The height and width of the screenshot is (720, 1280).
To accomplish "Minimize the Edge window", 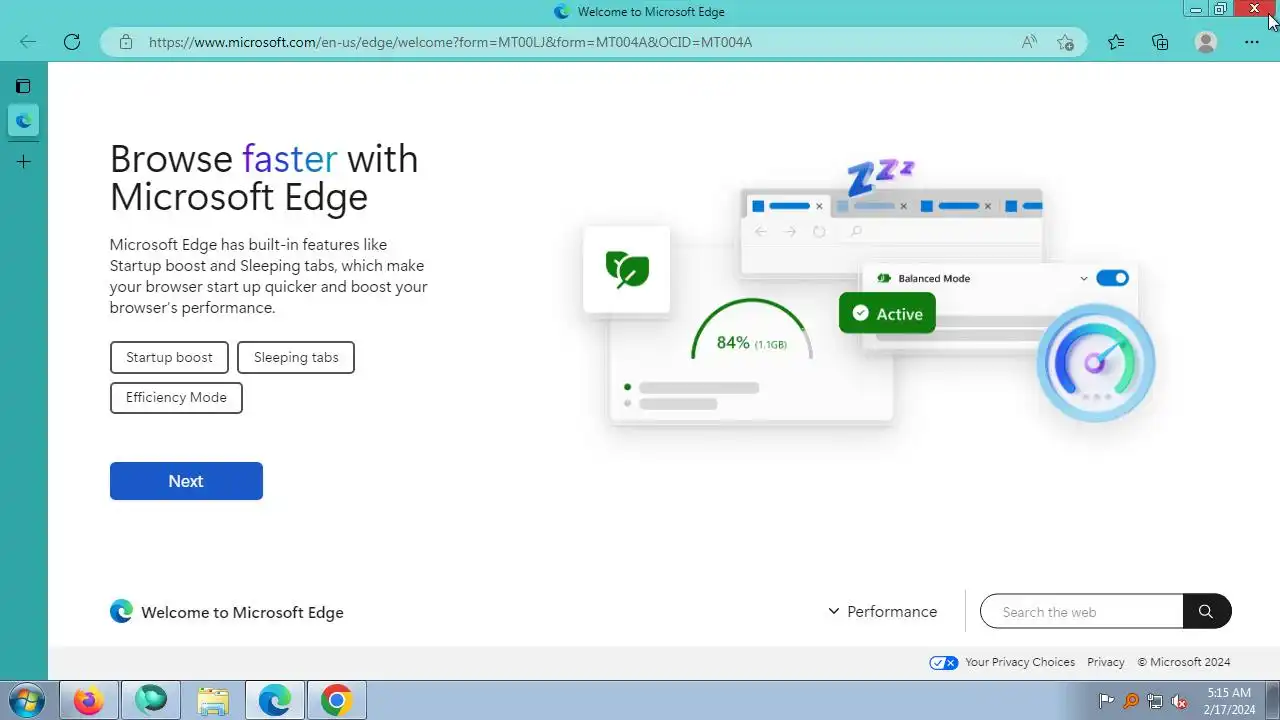I will tap(1196, 9).
